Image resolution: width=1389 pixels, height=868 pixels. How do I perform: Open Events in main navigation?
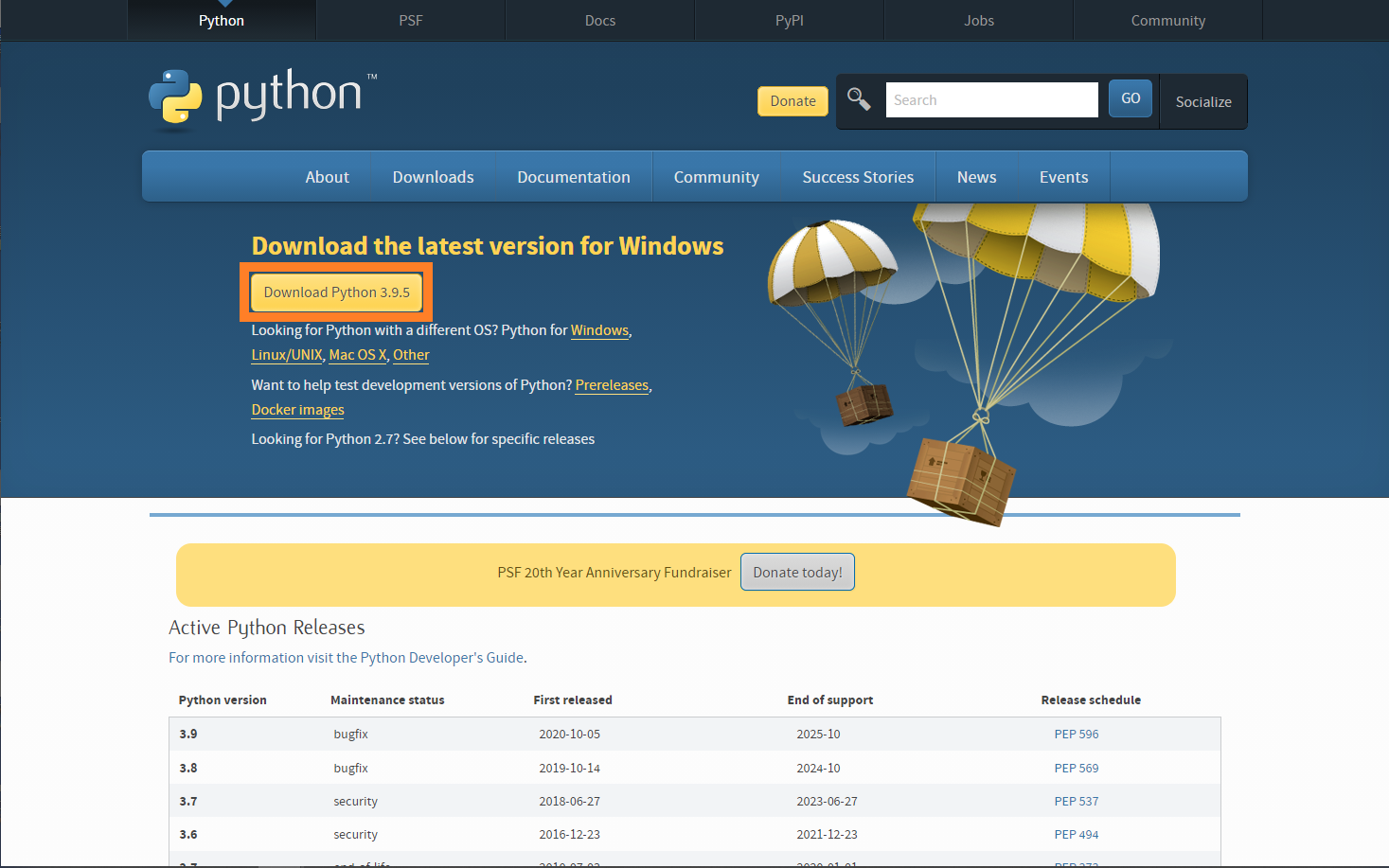pos(1063,177)
